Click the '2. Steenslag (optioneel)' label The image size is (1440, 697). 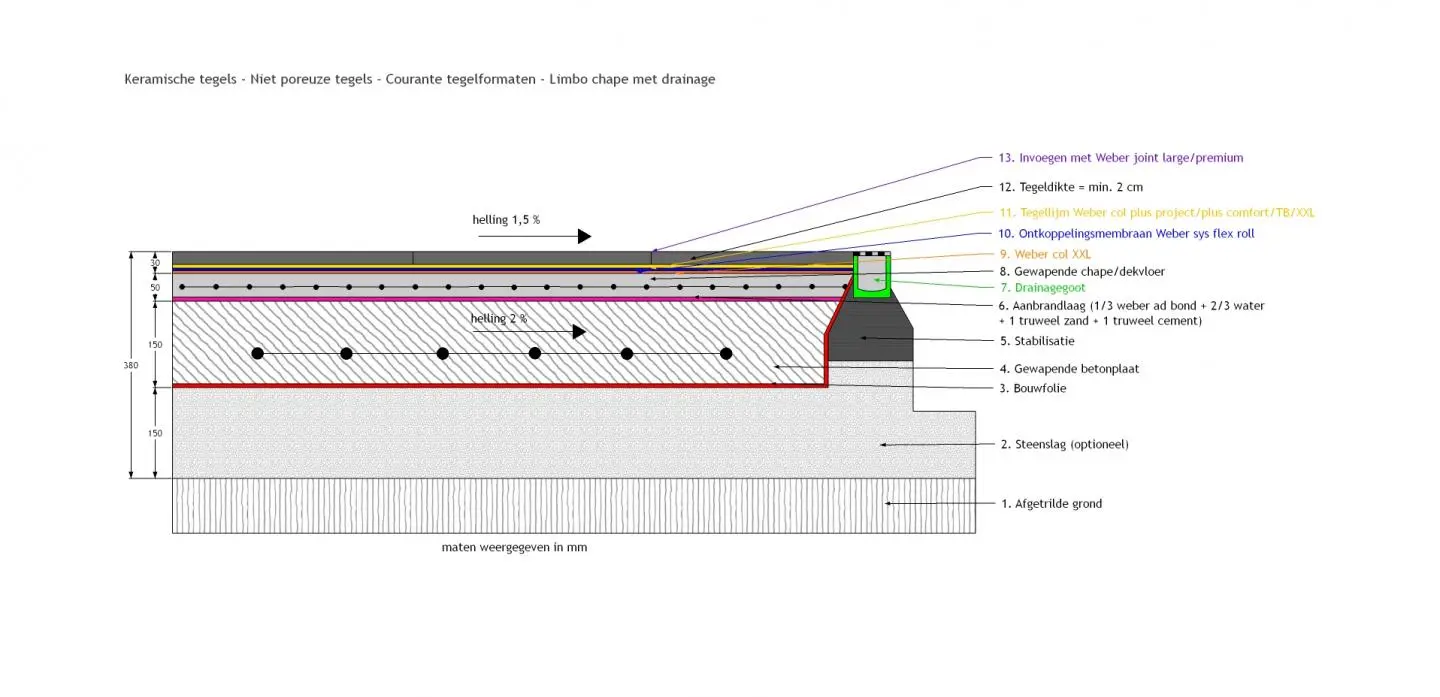tap(1064, 444)
